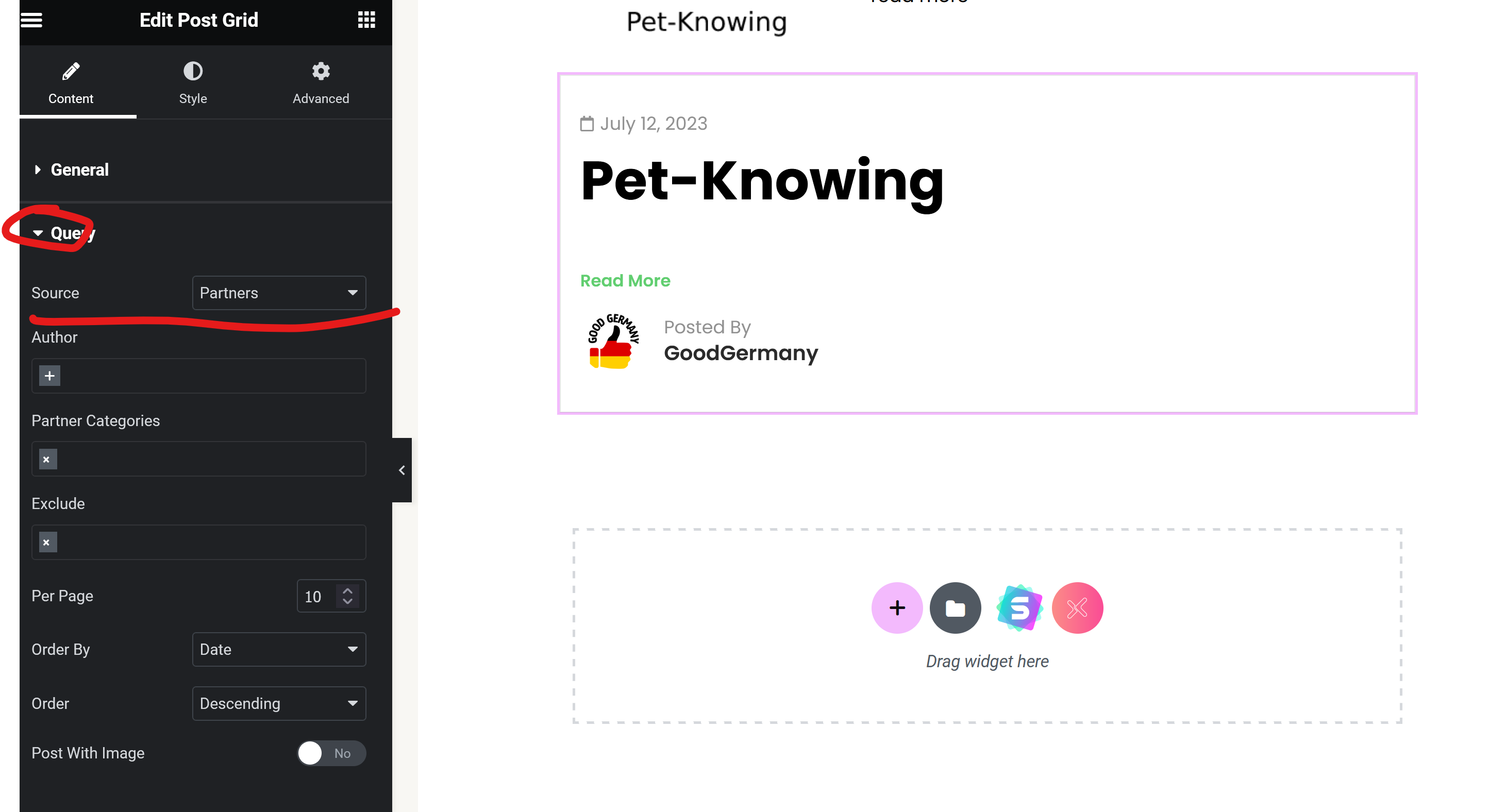Open template library folder icon
Viewport: 1489px width, 812px height.
(x=956, y=608)
